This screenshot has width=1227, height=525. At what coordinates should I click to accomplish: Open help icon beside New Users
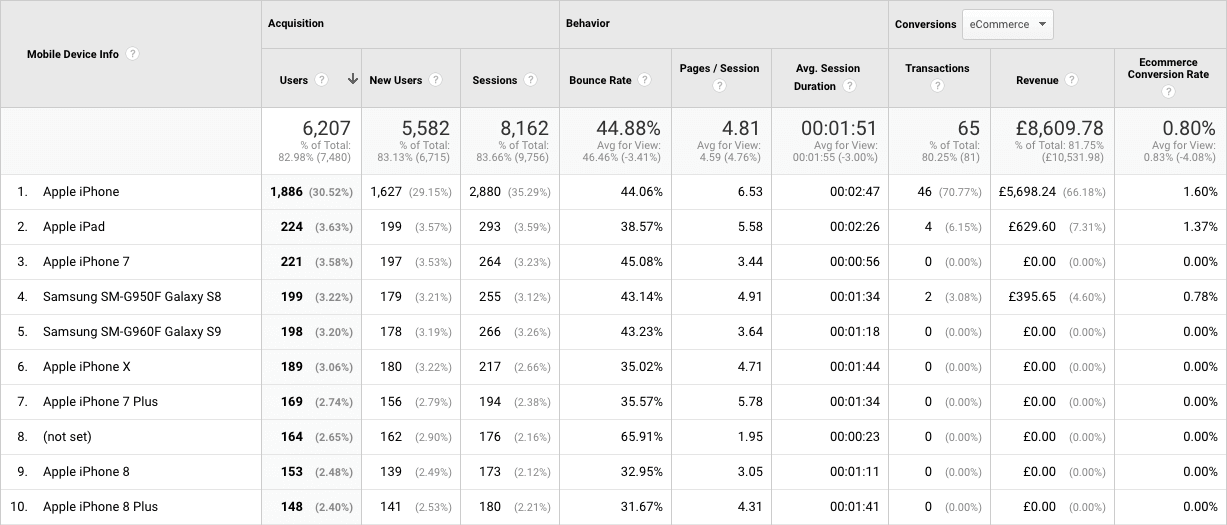point(436,80)
